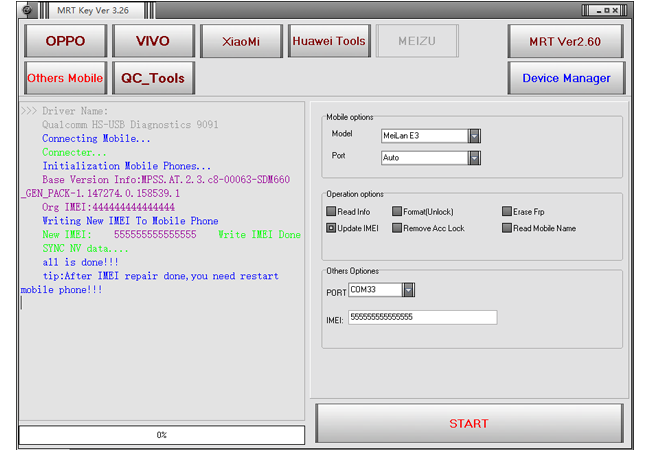Open the XiaoMi tools section
The height and width of the screenshot is (450, 650).
click(241, 41)
